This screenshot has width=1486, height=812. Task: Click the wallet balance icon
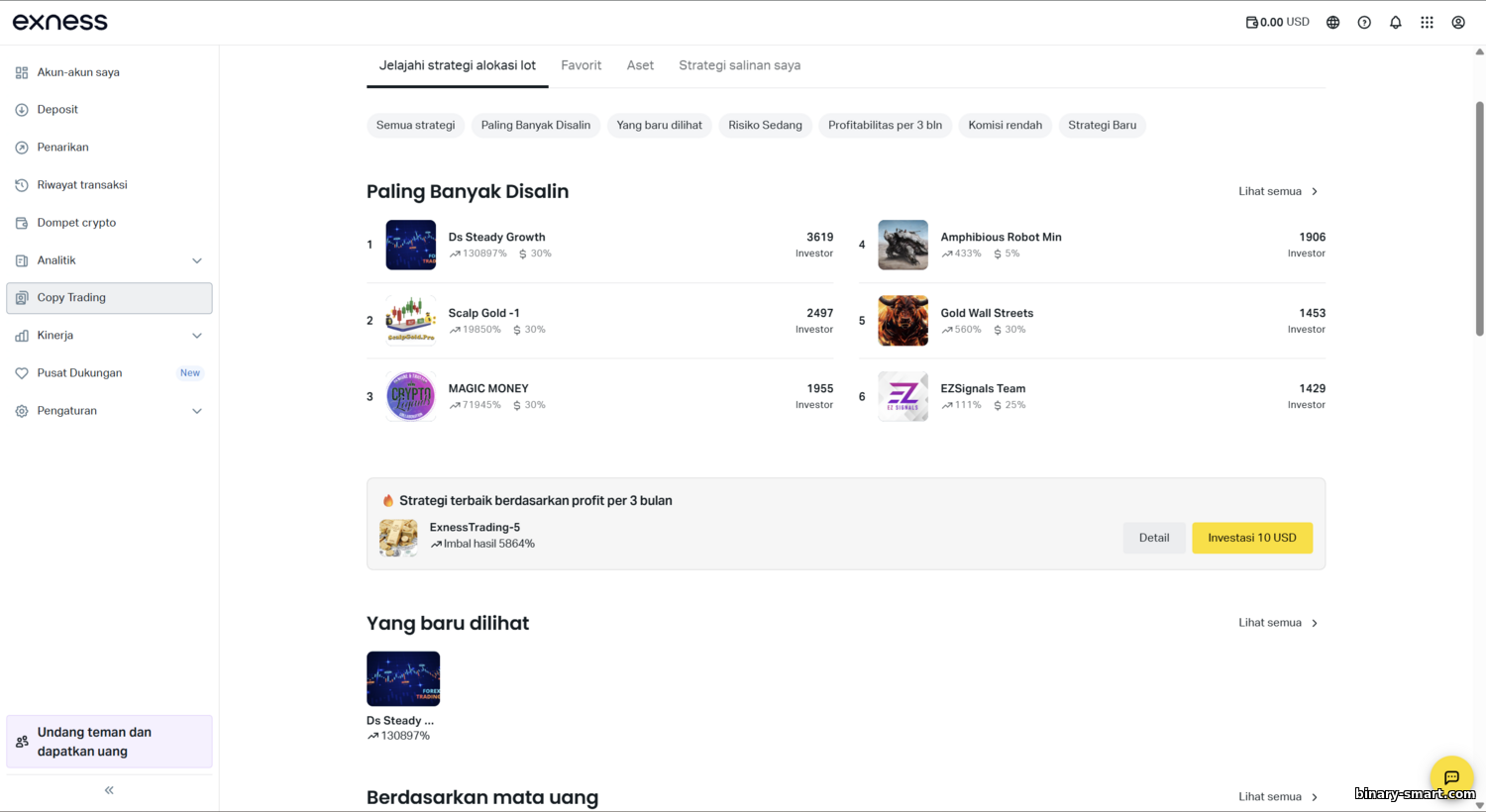coord(1251,22)
